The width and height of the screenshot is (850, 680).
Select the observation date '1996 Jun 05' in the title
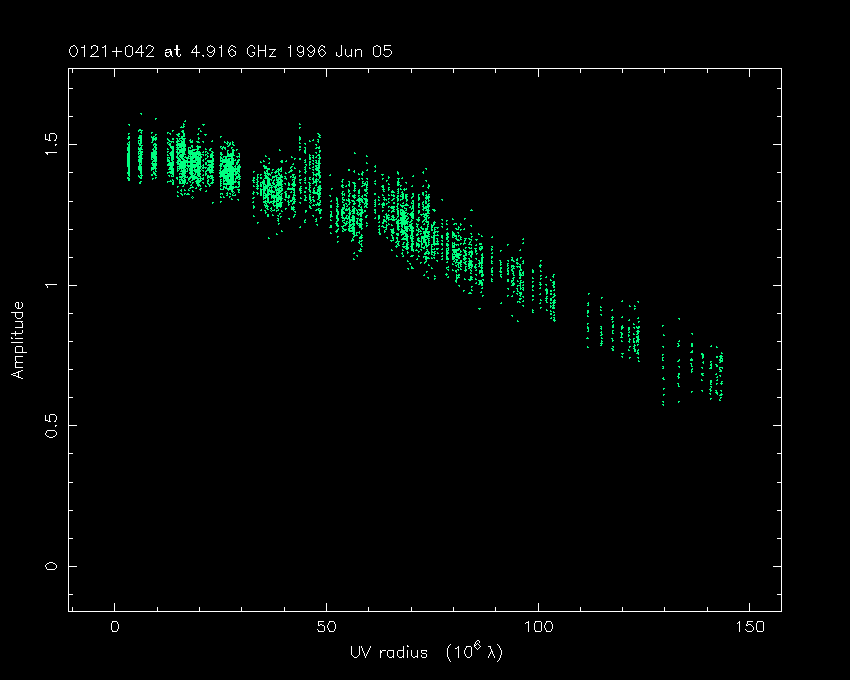338,51
